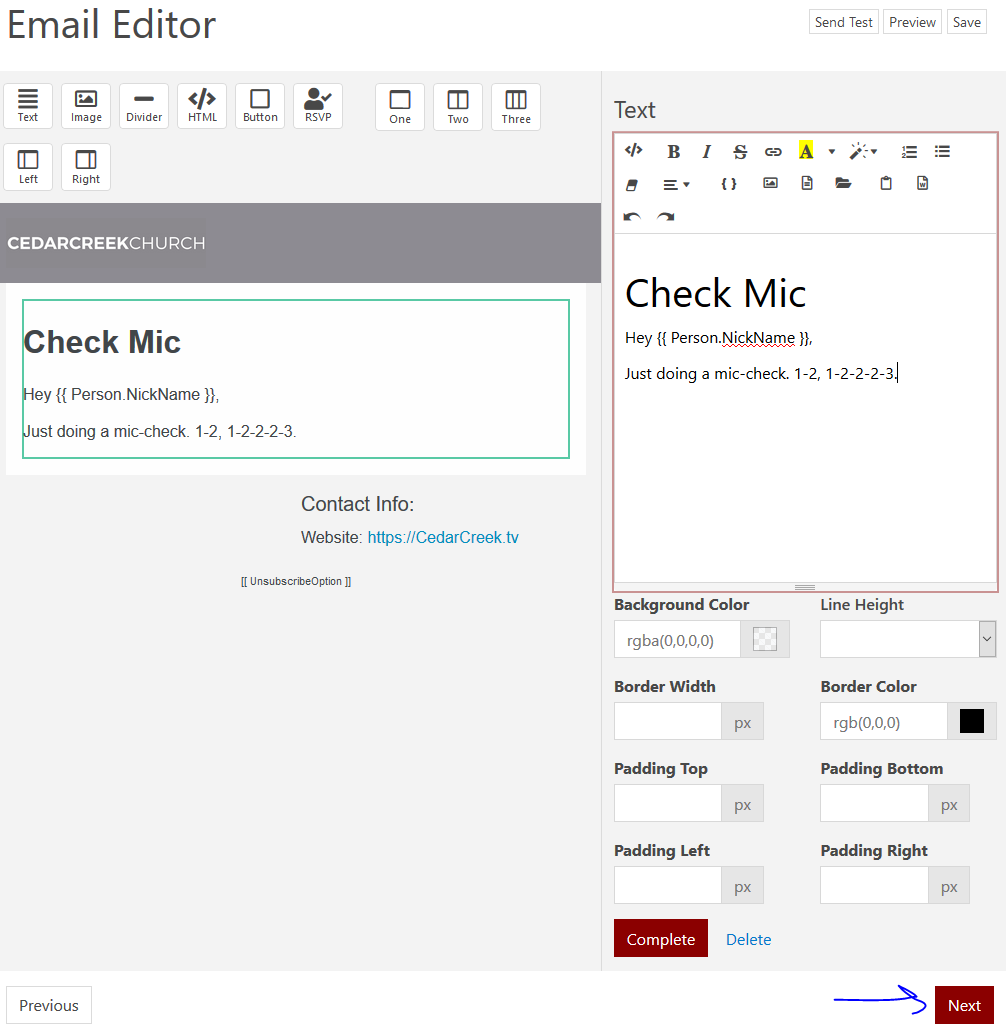Add an HTML component
1006x1031 pixels.
(x=202, y=105)
